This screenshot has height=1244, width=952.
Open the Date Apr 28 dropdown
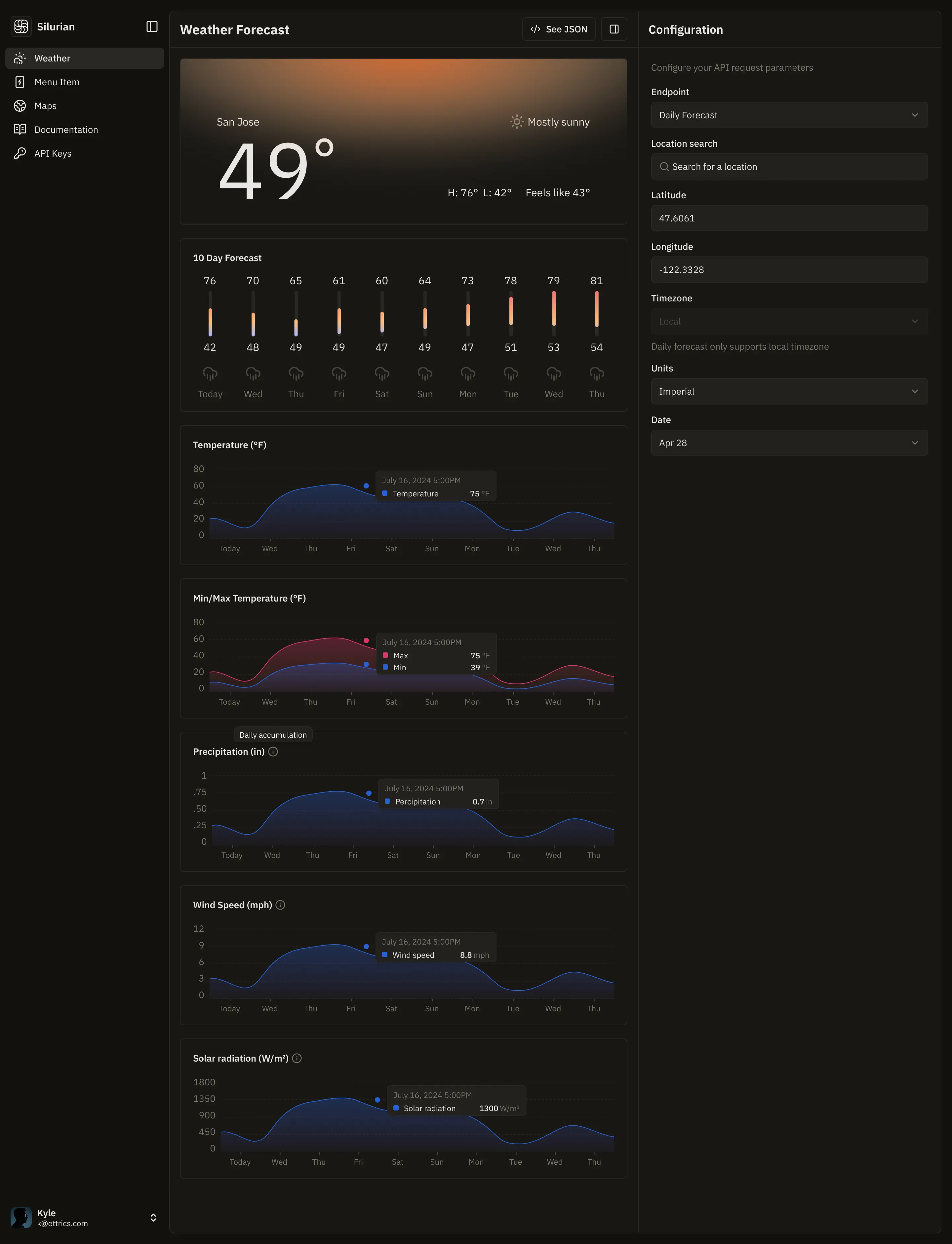pyautogui.click(x=789, y=443)
